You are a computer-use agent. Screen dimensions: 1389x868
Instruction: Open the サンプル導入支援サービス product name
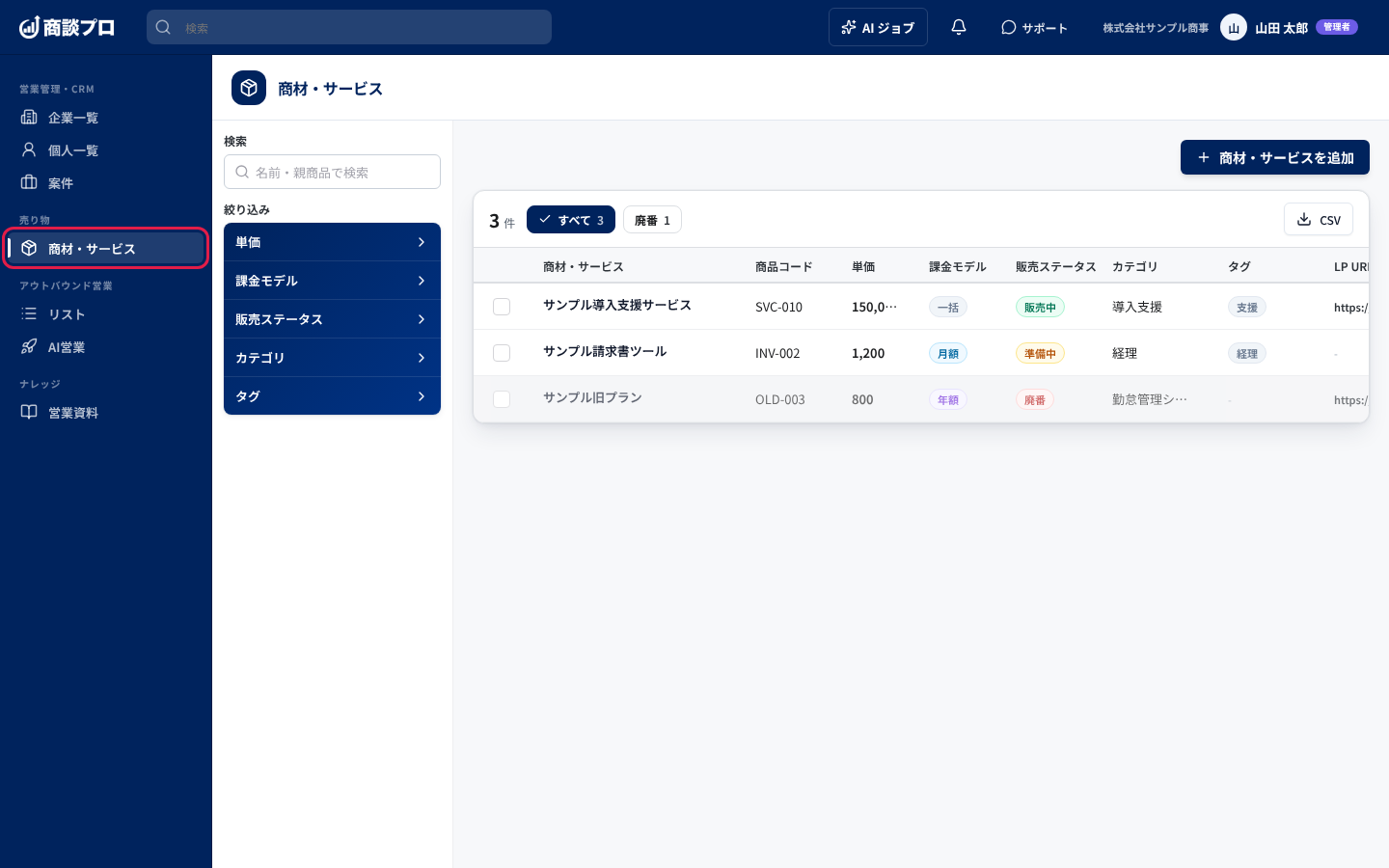click(x=617, y=305)
